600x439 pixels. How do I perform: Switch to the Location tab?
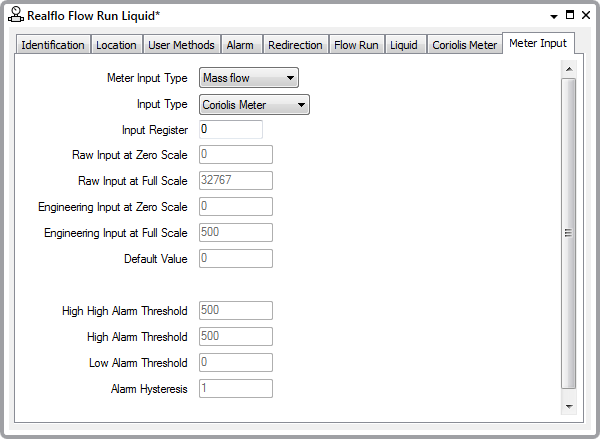tap(116, 45)
